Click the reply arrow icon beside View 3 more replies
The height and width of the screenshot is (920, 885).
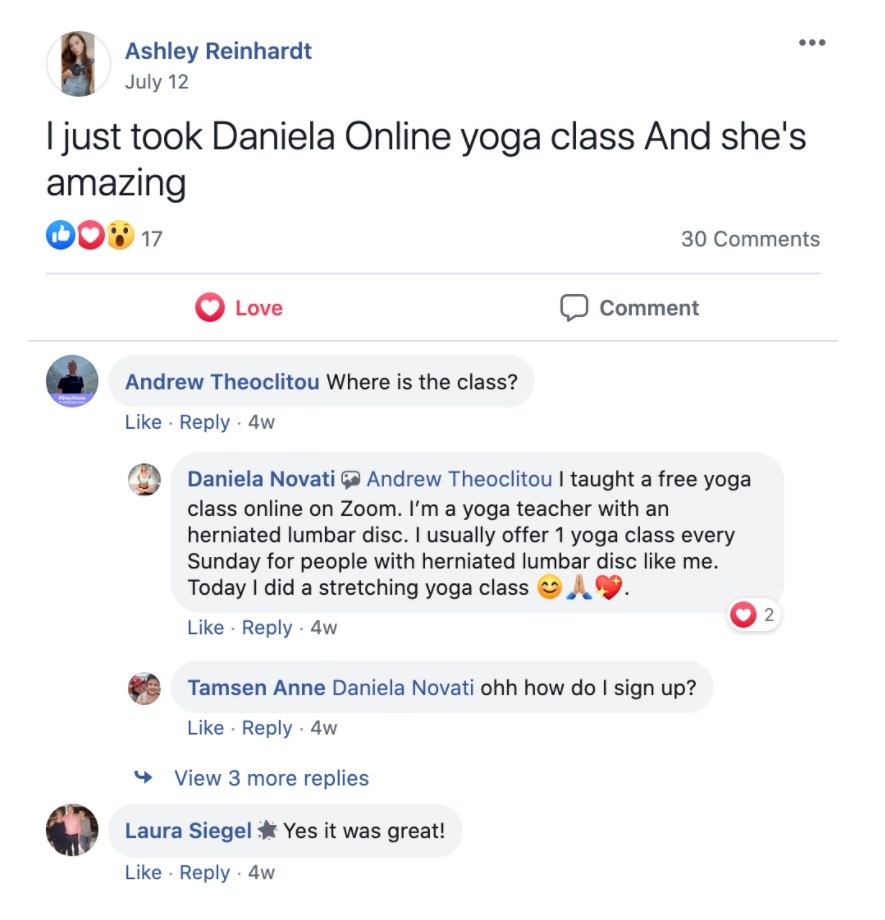143,777
